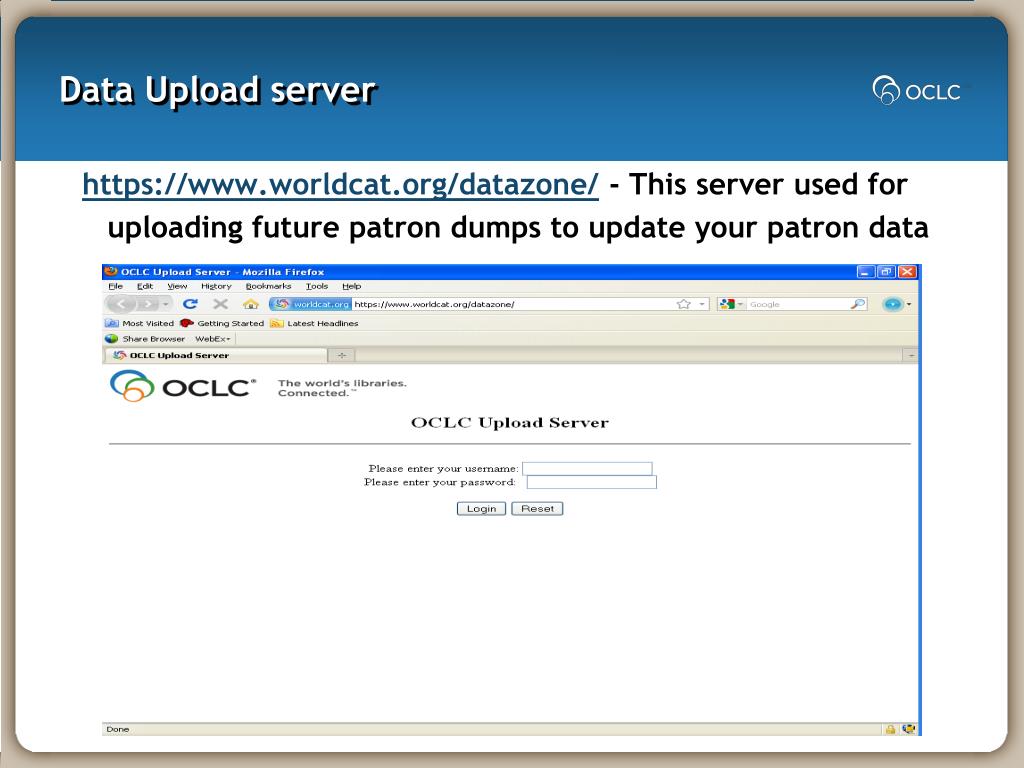The width and height of the screenshot is (1024, 768).
Task: Open dropdown arrow beside blue round icon
Action: pyautogui.click(x=908, y=304)
